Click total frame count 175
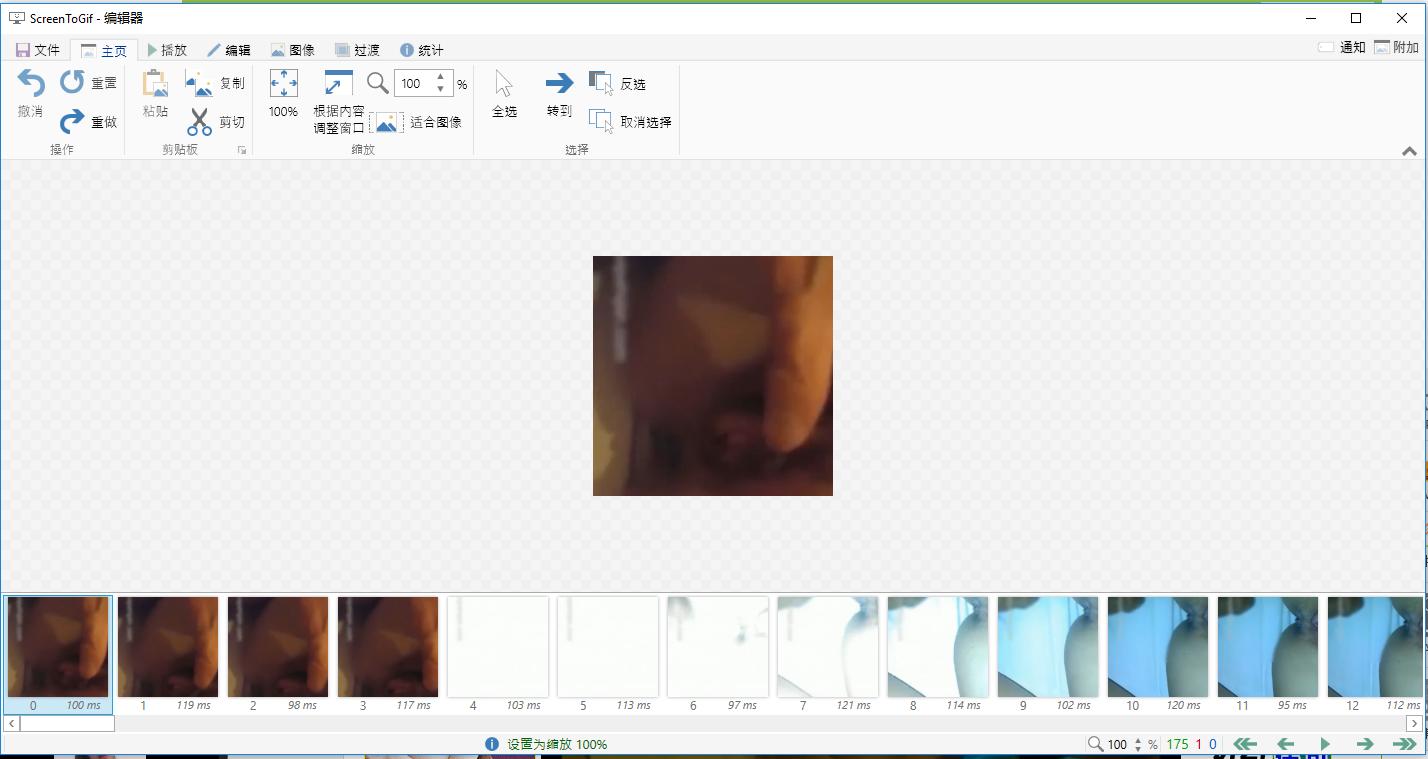Screen dimensions: 1428x759 coord(1177,744)
